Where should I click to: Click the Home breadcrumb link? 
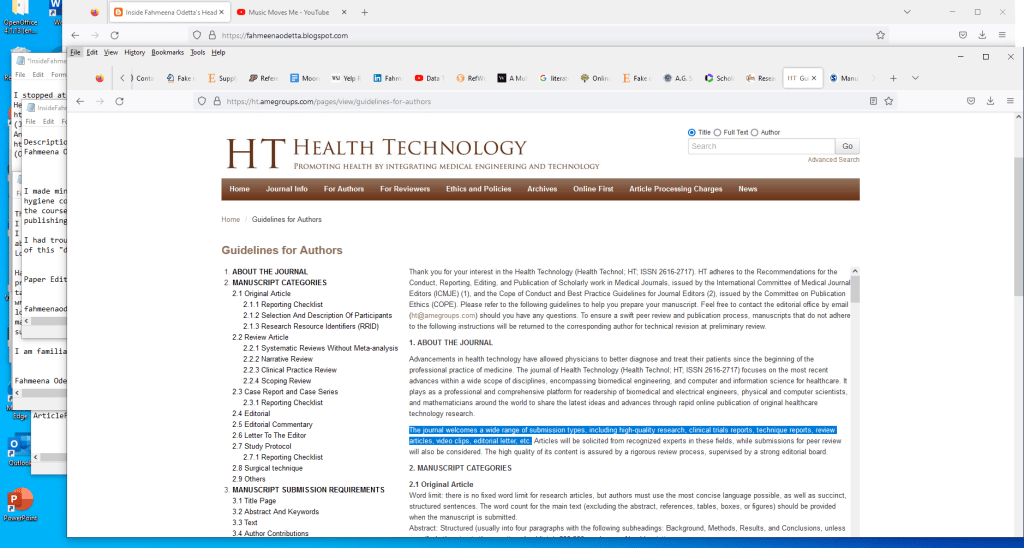click(231, 219)
